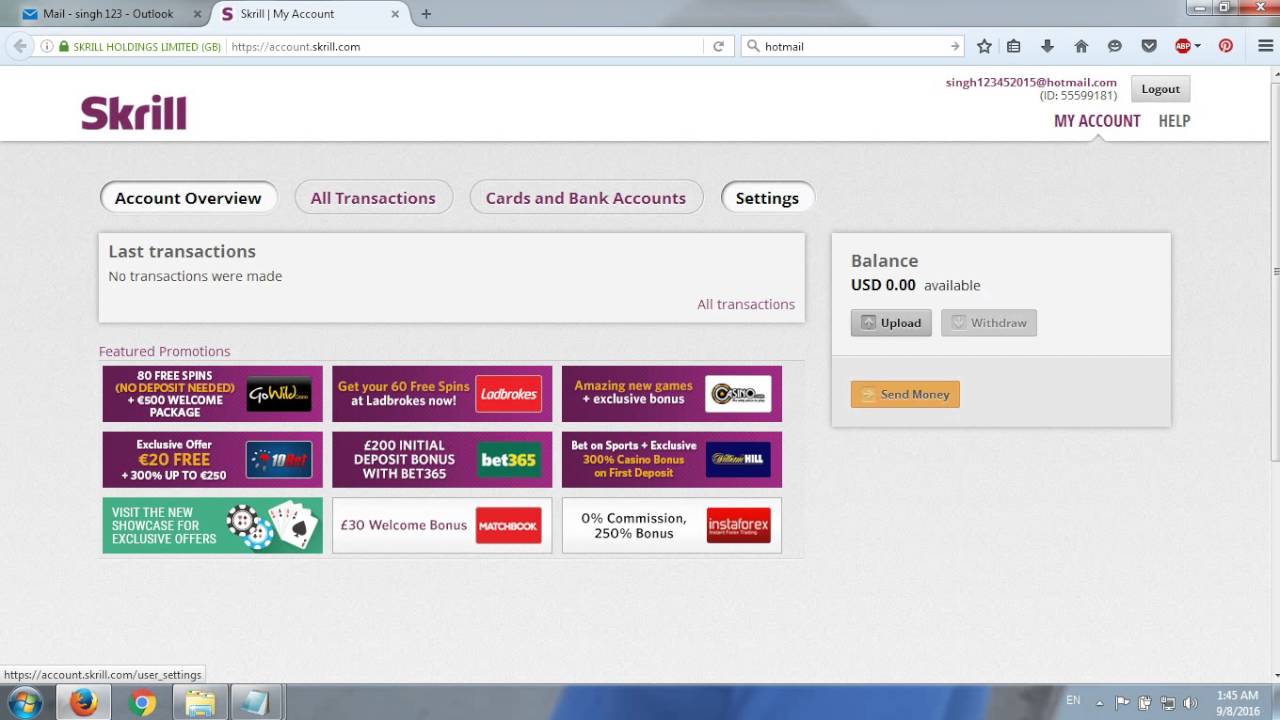Open the All transactions link

point(746,304)
